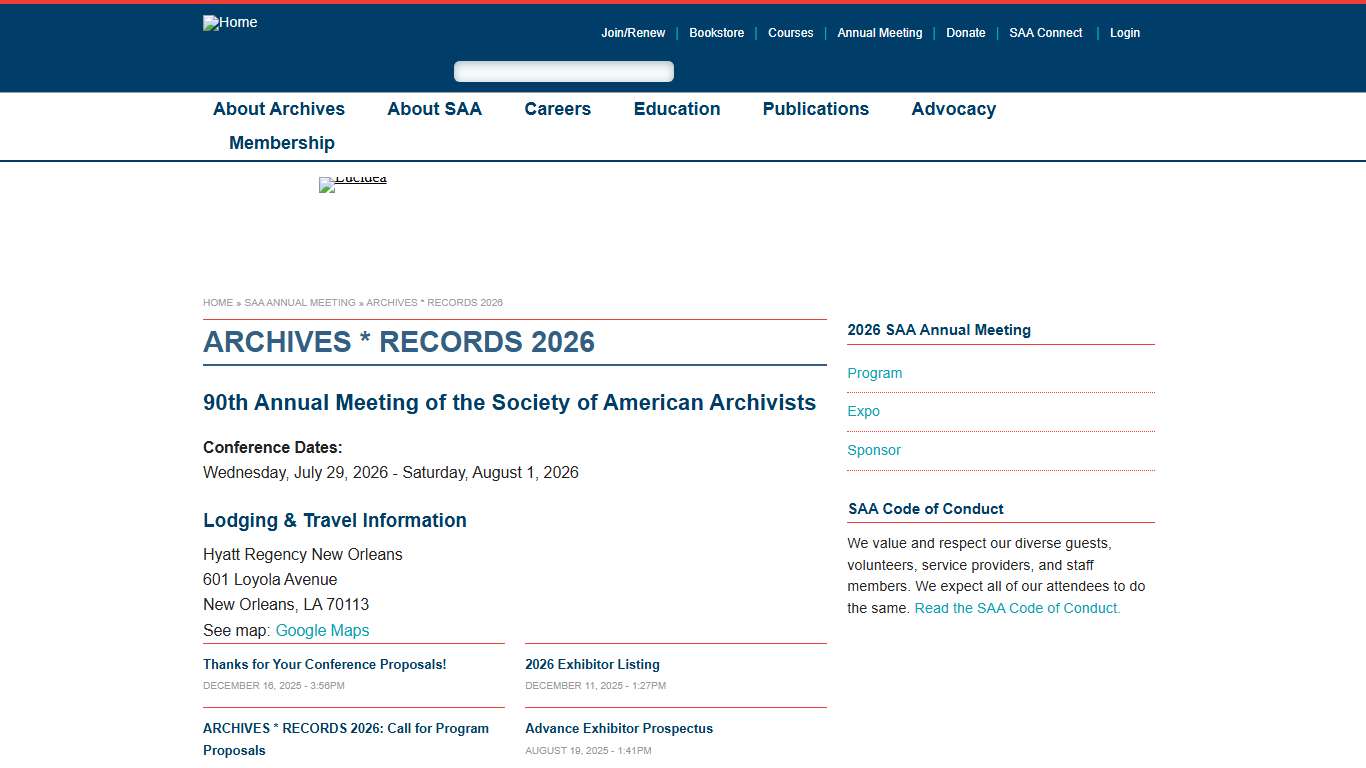Viewport: 1366px width, 768px height.
Task: Select the Advocacy navigation item
Action: [x=953, y=109]
